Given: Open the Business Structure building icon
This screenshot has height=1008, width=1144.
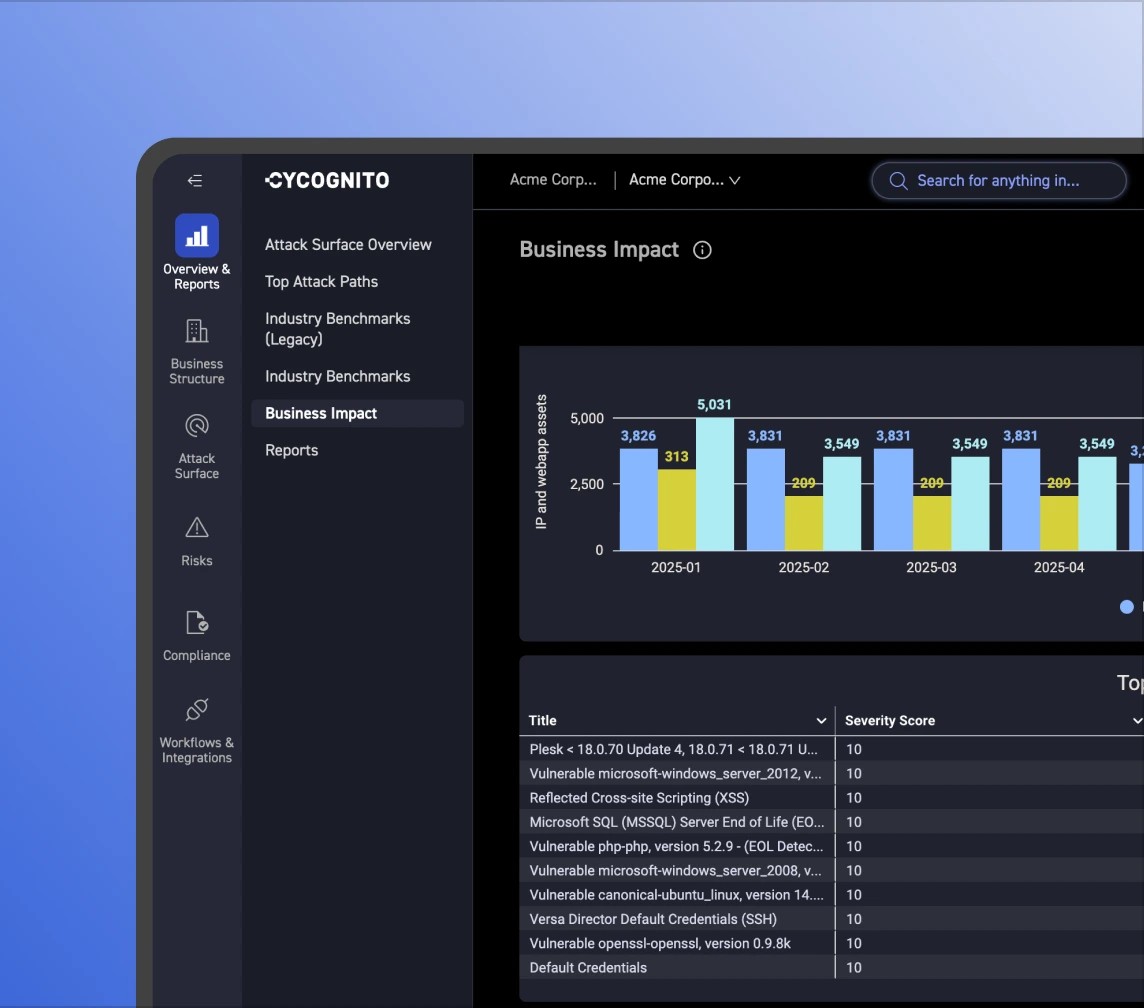Looking at the screenshot, I should click(x=197, y=331).
